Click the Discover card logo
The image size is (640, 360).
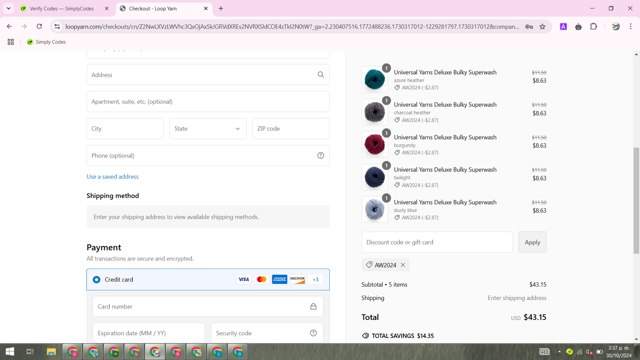298,280
